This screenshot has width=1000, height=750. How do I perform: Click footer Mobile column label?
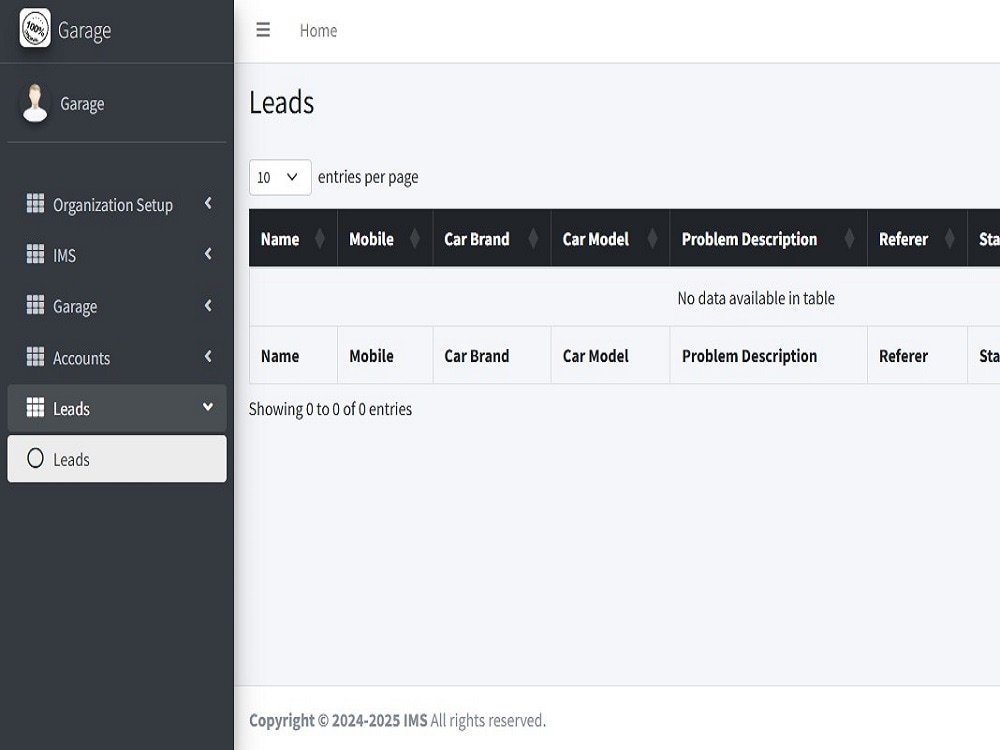(371, 356)
